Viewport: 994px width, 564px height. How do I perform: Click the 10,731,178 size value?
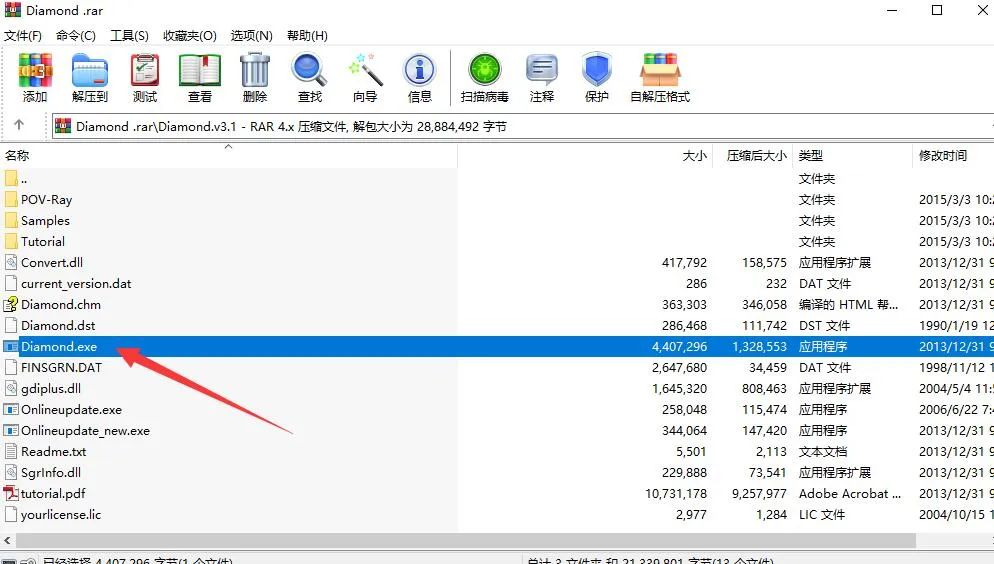(676, 494)
